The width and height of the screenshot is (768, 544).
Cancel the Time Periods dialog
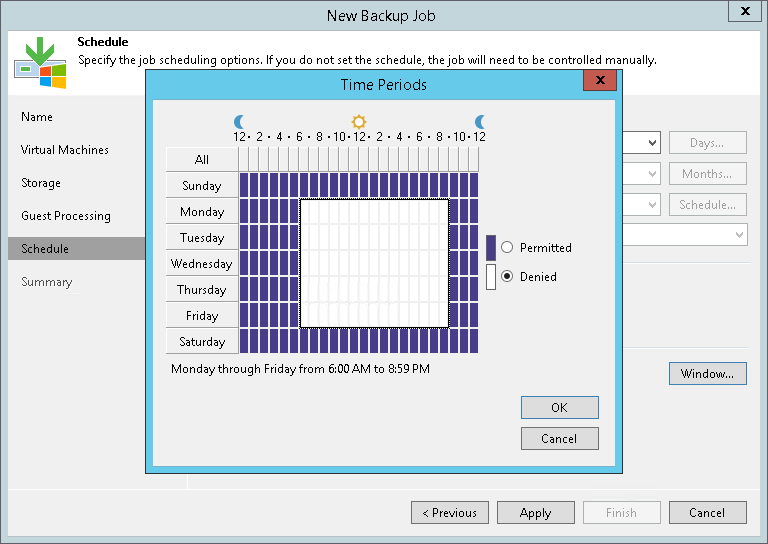pyautogui.click(x=559, y=438)
